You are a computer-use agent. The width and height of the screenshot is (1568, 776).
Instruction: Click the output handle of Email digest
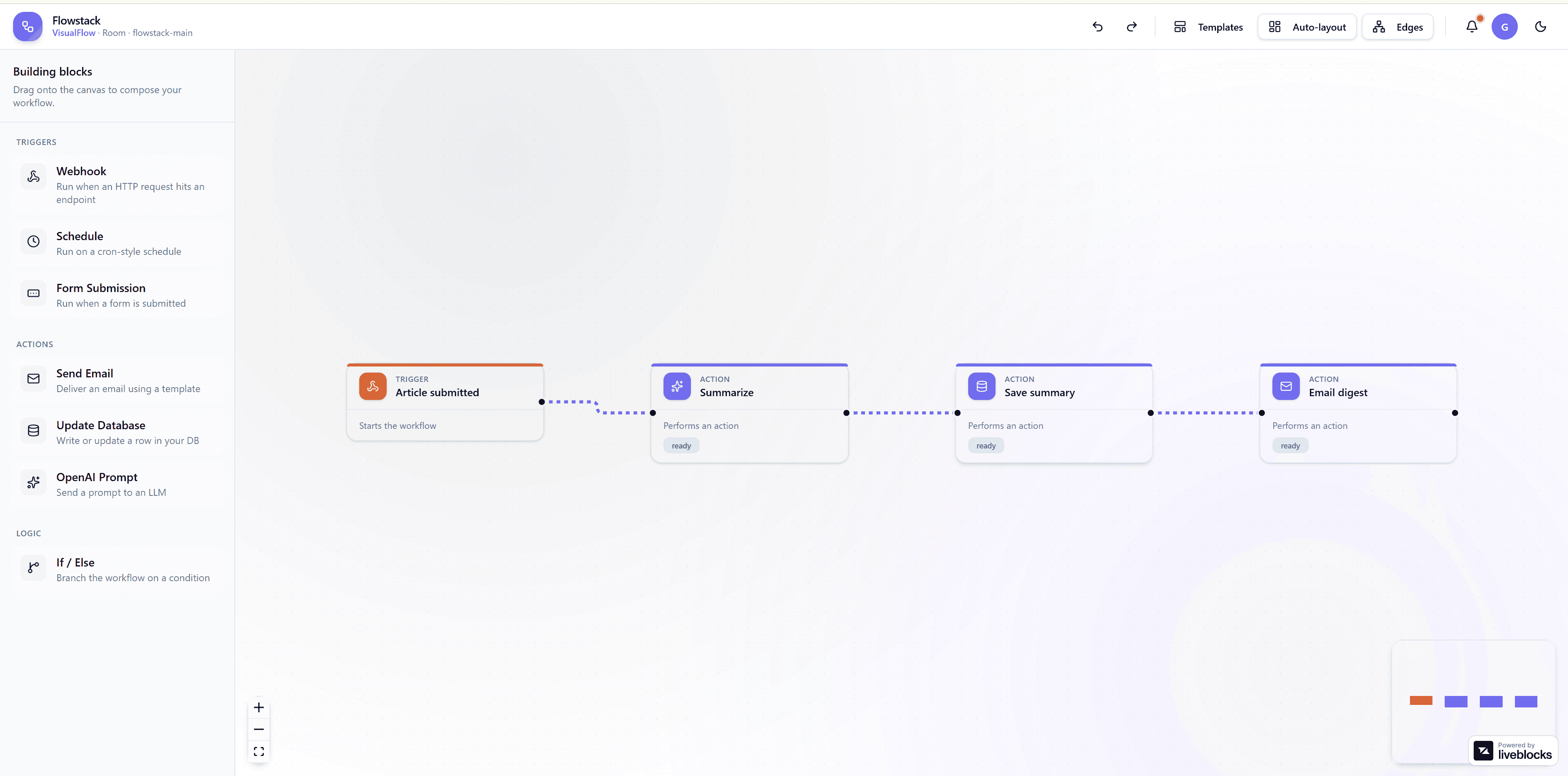(1455, 413)
